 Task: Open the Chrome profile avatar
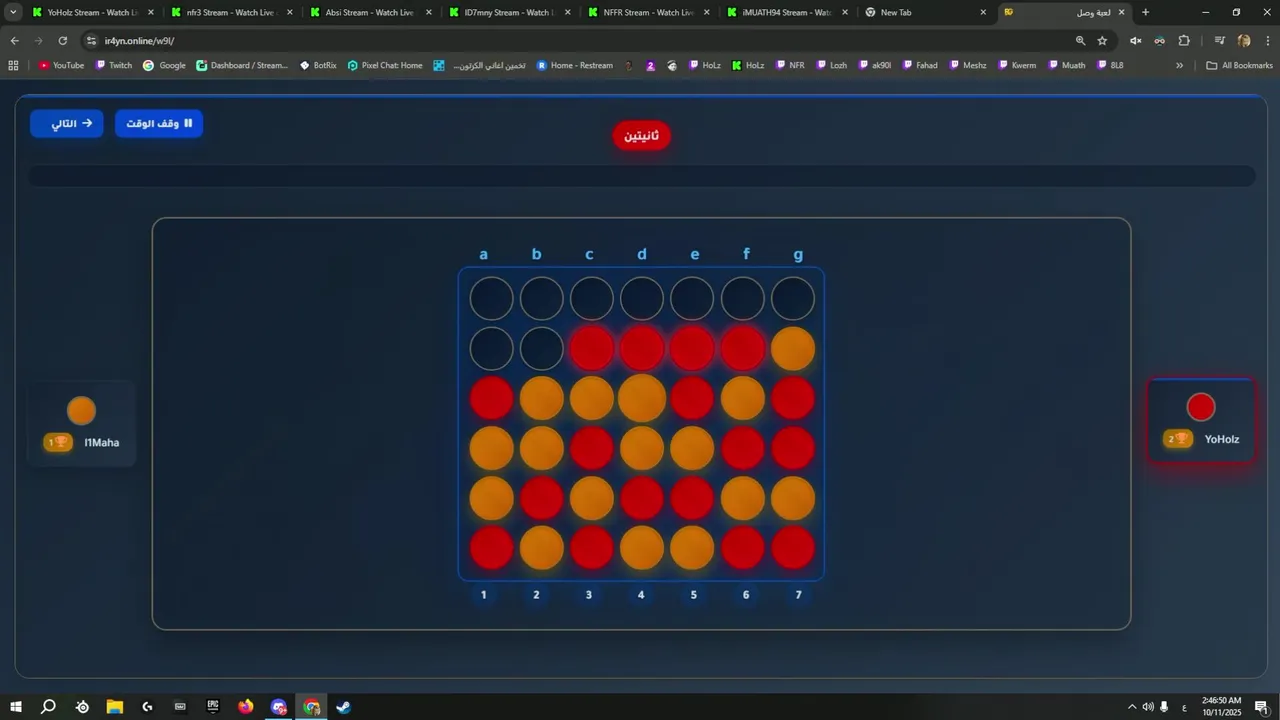click(1244, 41)
